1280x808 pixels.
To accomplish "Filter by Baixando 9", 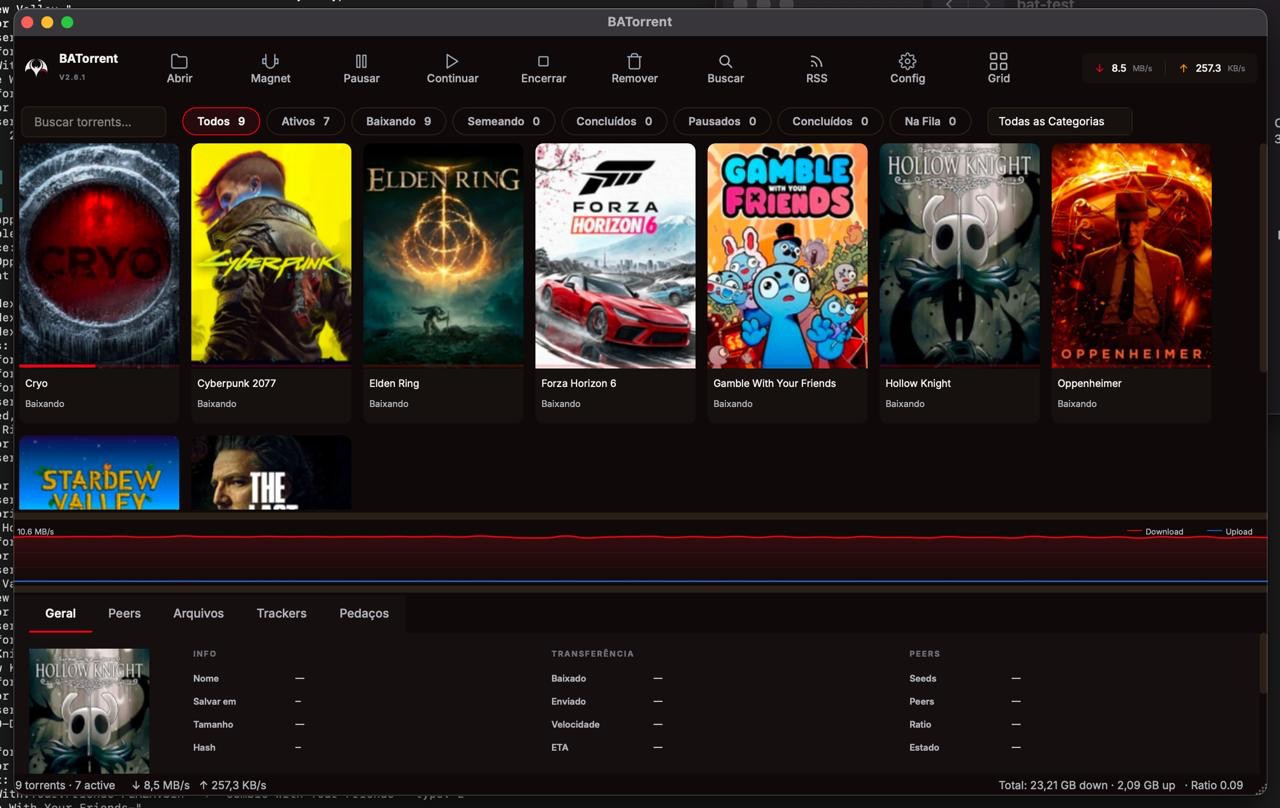I will (398, 121).
